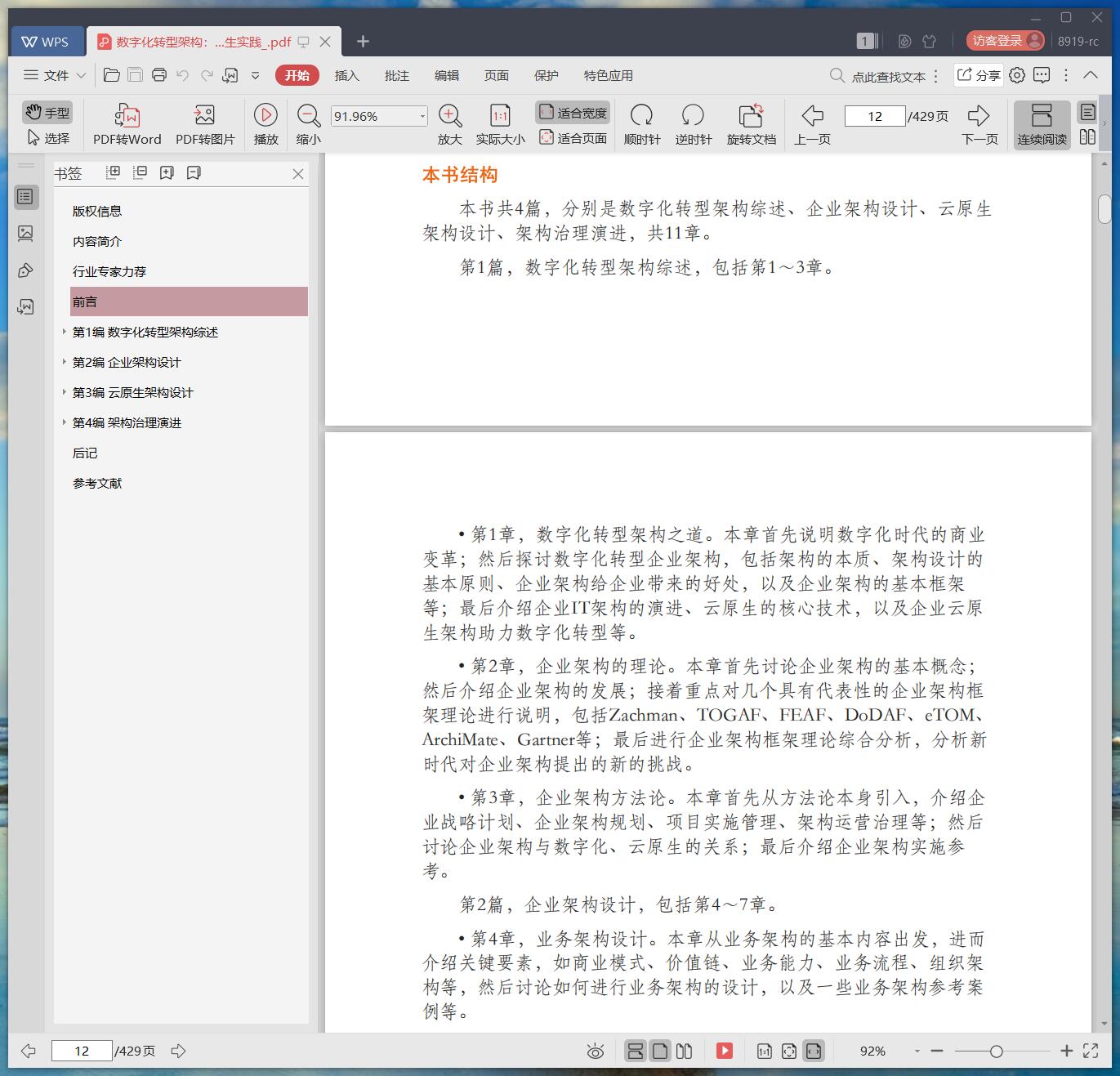Add bookmark icon in 书签 header
The image size is (1120, 1076).
[167, 172]
